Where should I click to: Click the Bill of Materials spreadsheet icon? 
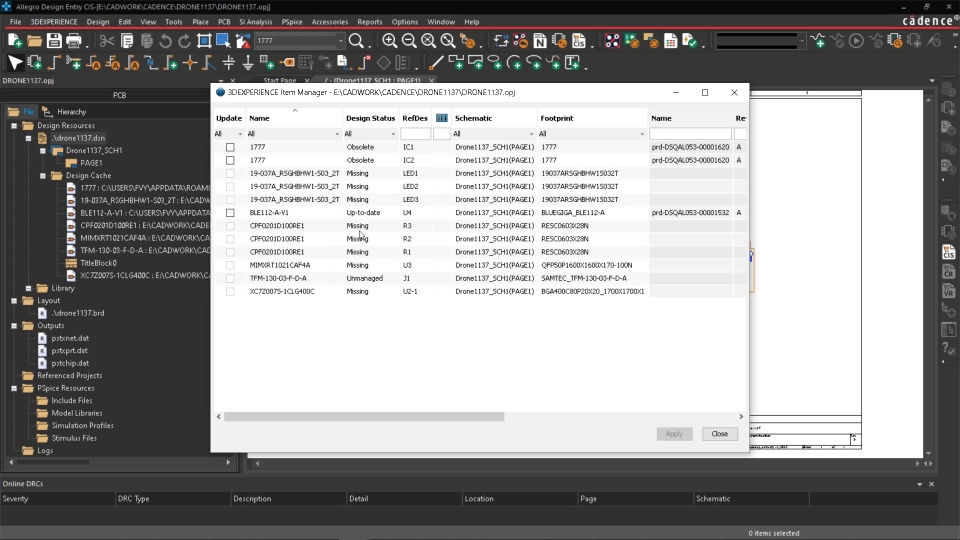(x=670, y=41)
